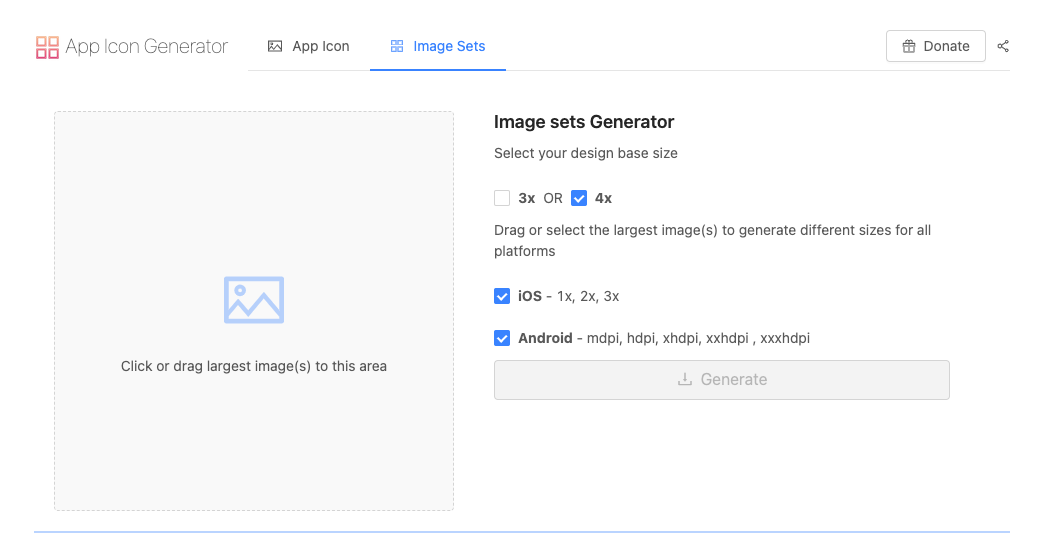
Task: Toggle the Android platform checkbox
Action: coord(502,338)
